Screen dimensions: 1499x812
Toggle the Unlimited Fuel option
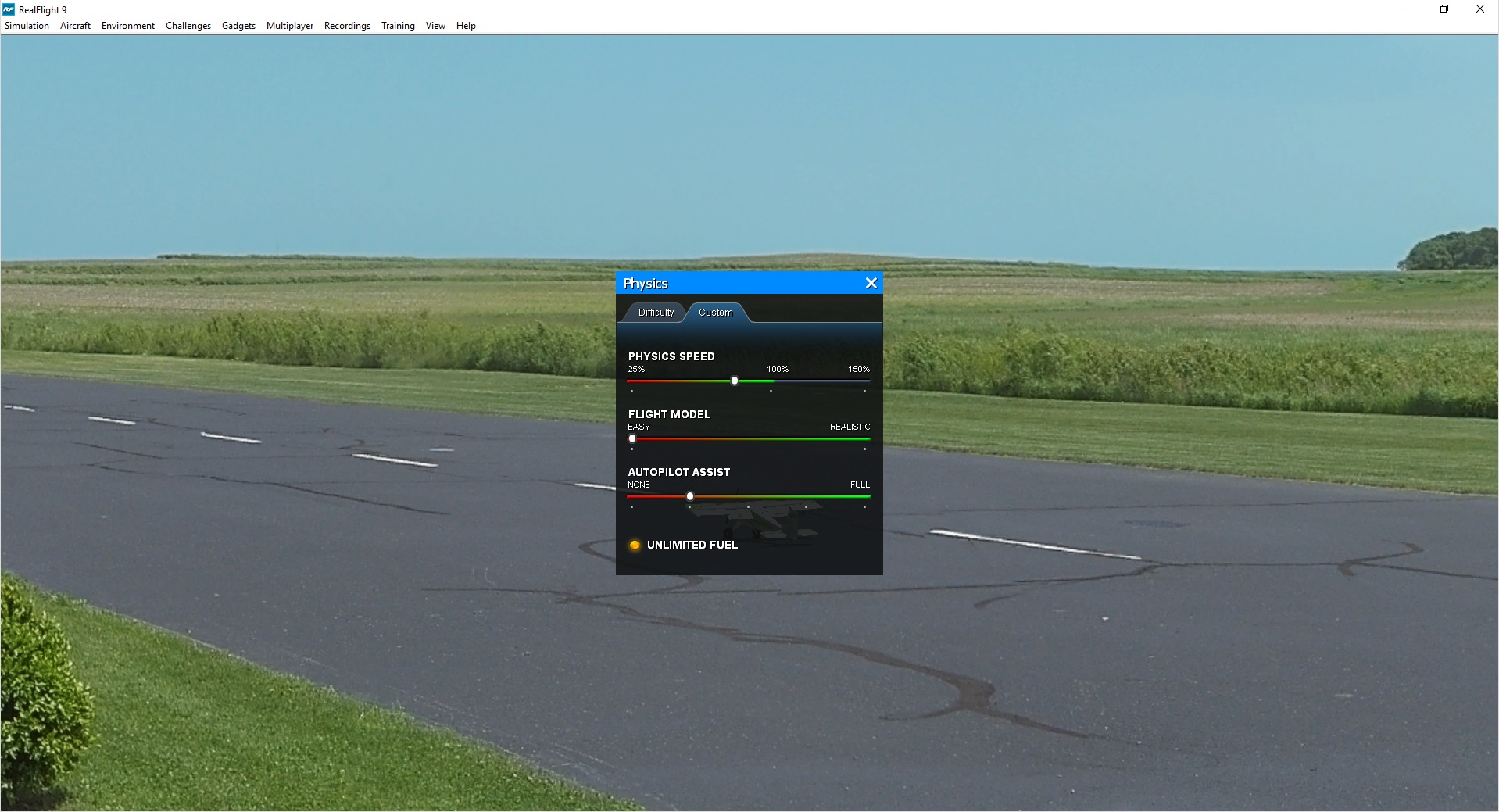692,545
